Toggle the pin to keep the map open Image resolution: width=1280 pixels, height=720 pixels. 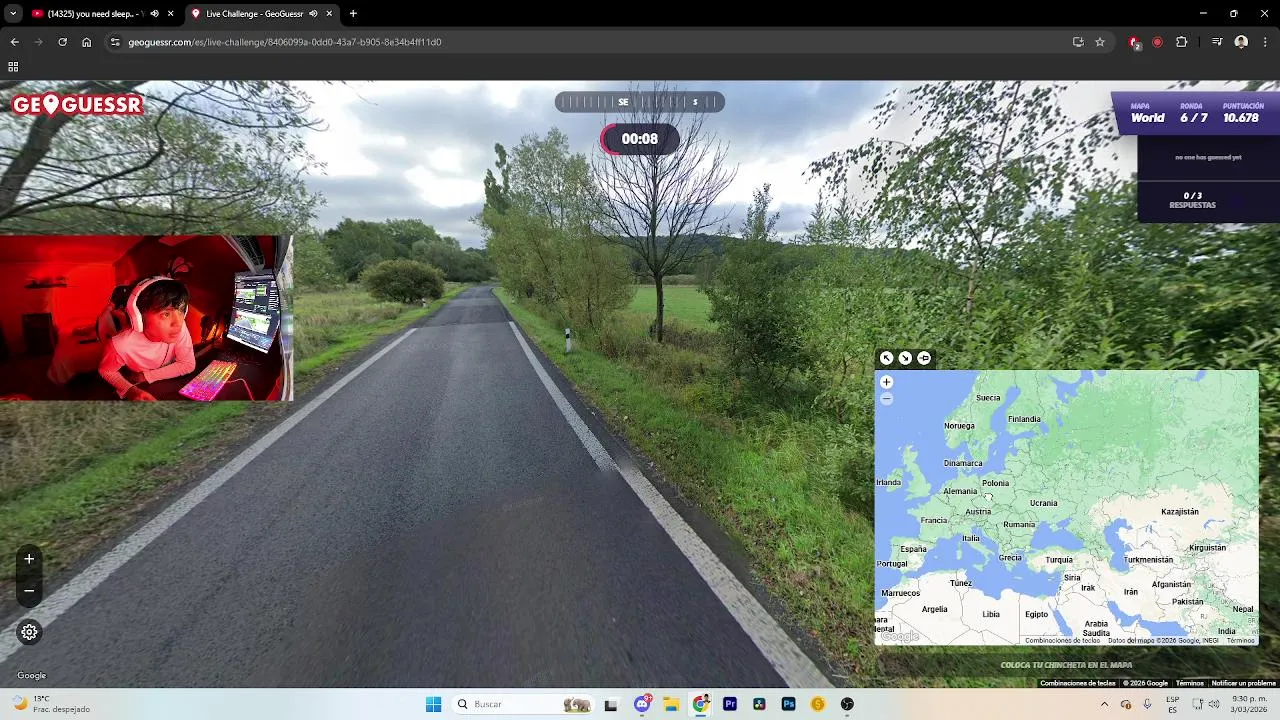pos(924,358)
